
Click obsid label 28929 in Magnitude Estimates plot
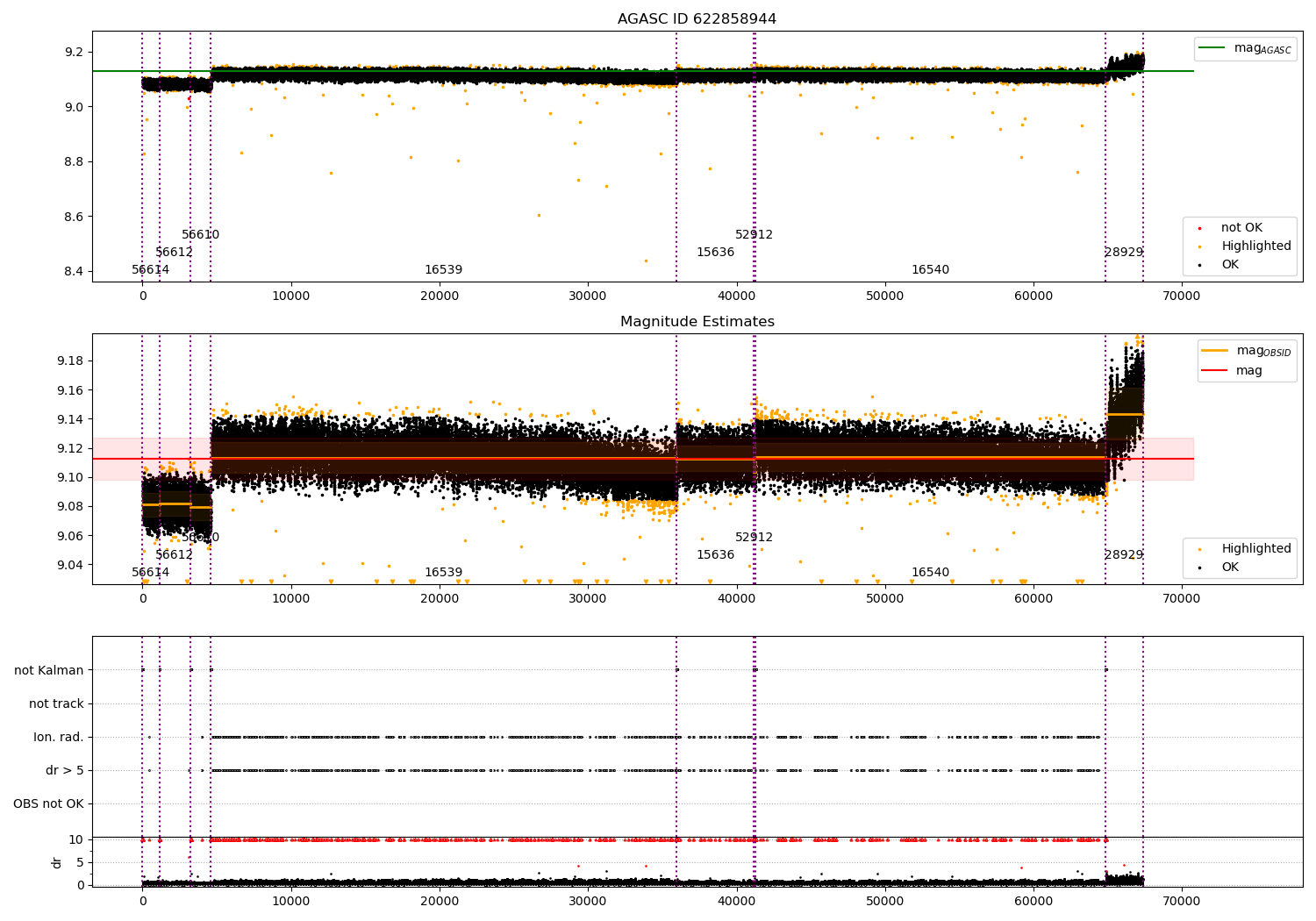1124,555
